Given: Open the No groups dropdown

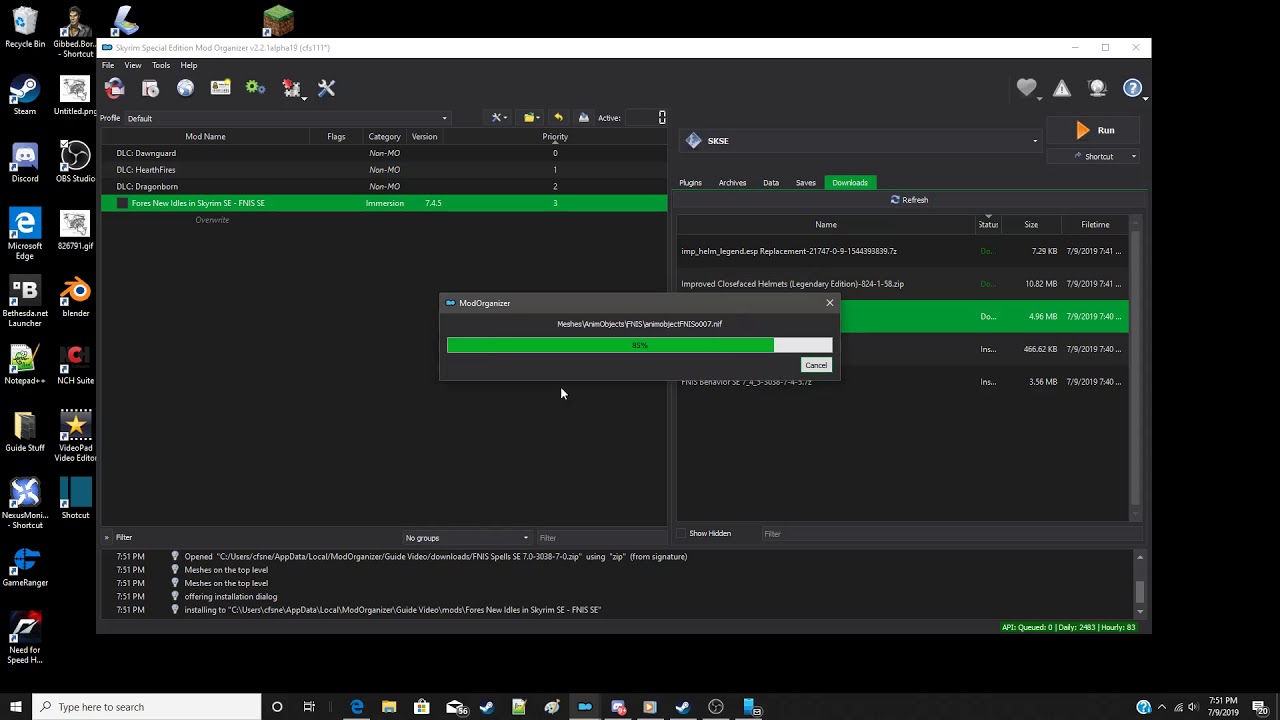Looking at the screenshot, I should pyautogui.click(x=466, y=538).
